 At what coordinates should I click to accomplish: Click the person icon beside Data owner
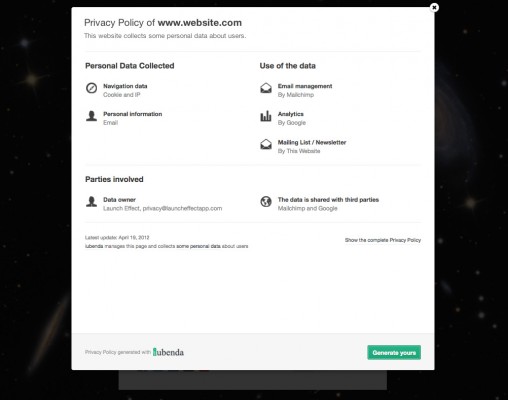click(x=91, y=202)
